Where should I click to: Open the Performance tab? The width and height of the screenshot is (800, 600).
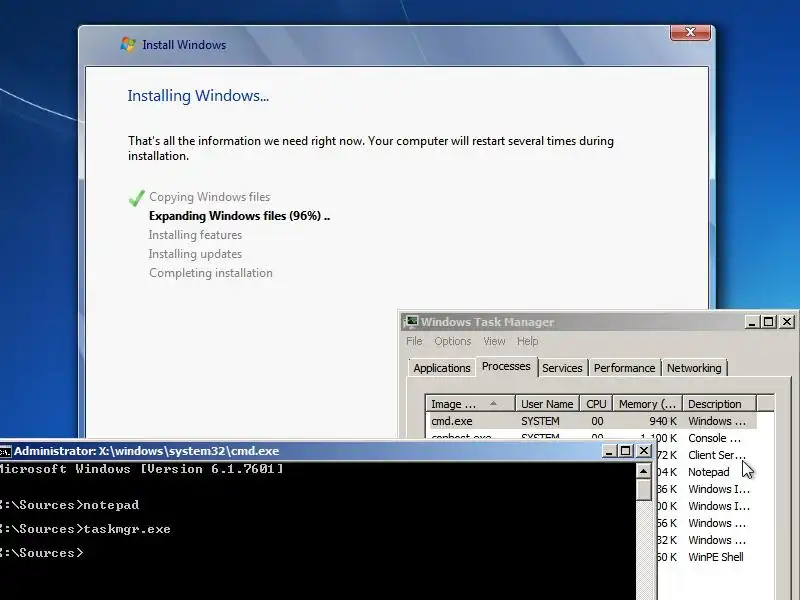click(624, 368)
